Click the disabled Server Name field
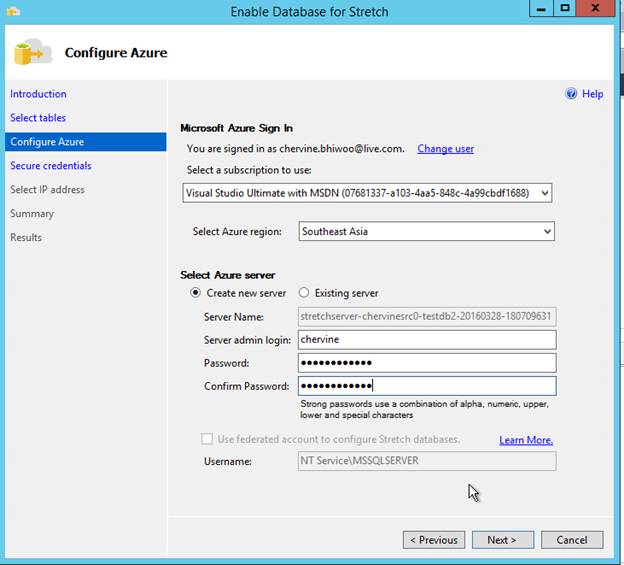This screenshot has height=565, width=624. coord(427,316)
